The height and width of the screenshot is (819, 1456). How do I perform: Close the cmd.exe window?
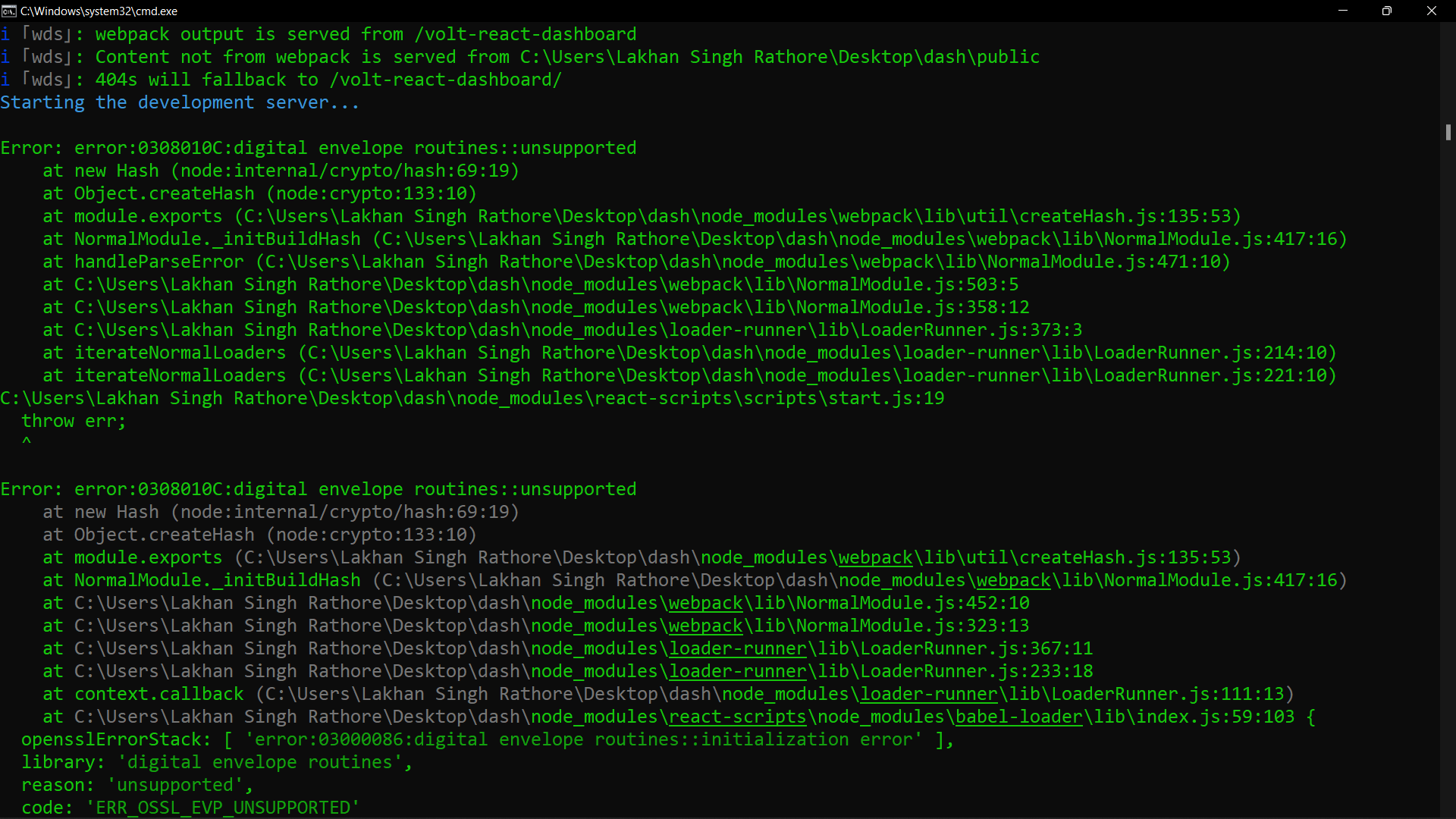1432,11
